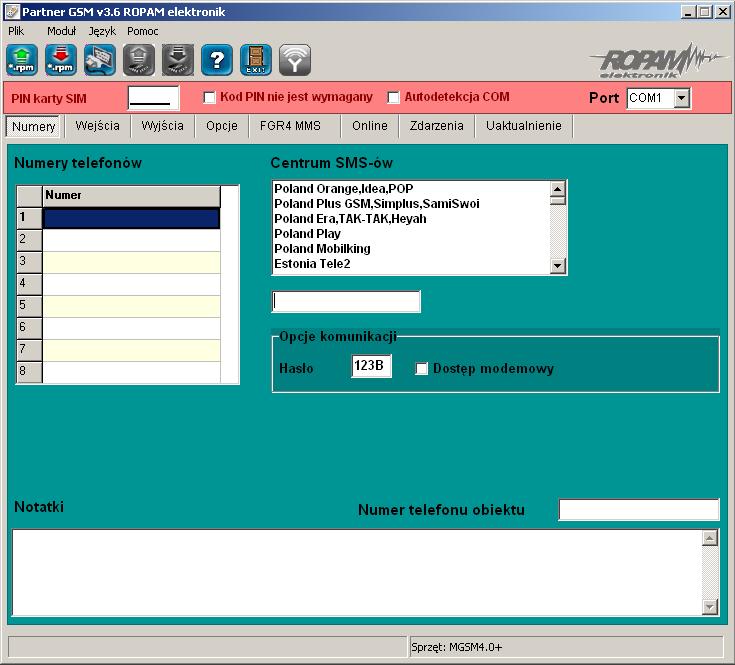Click the 'Sprzęt: MGSM4.0+' status bar text
The width and height of the screenshot is (735, 665).
coord(456,648)
